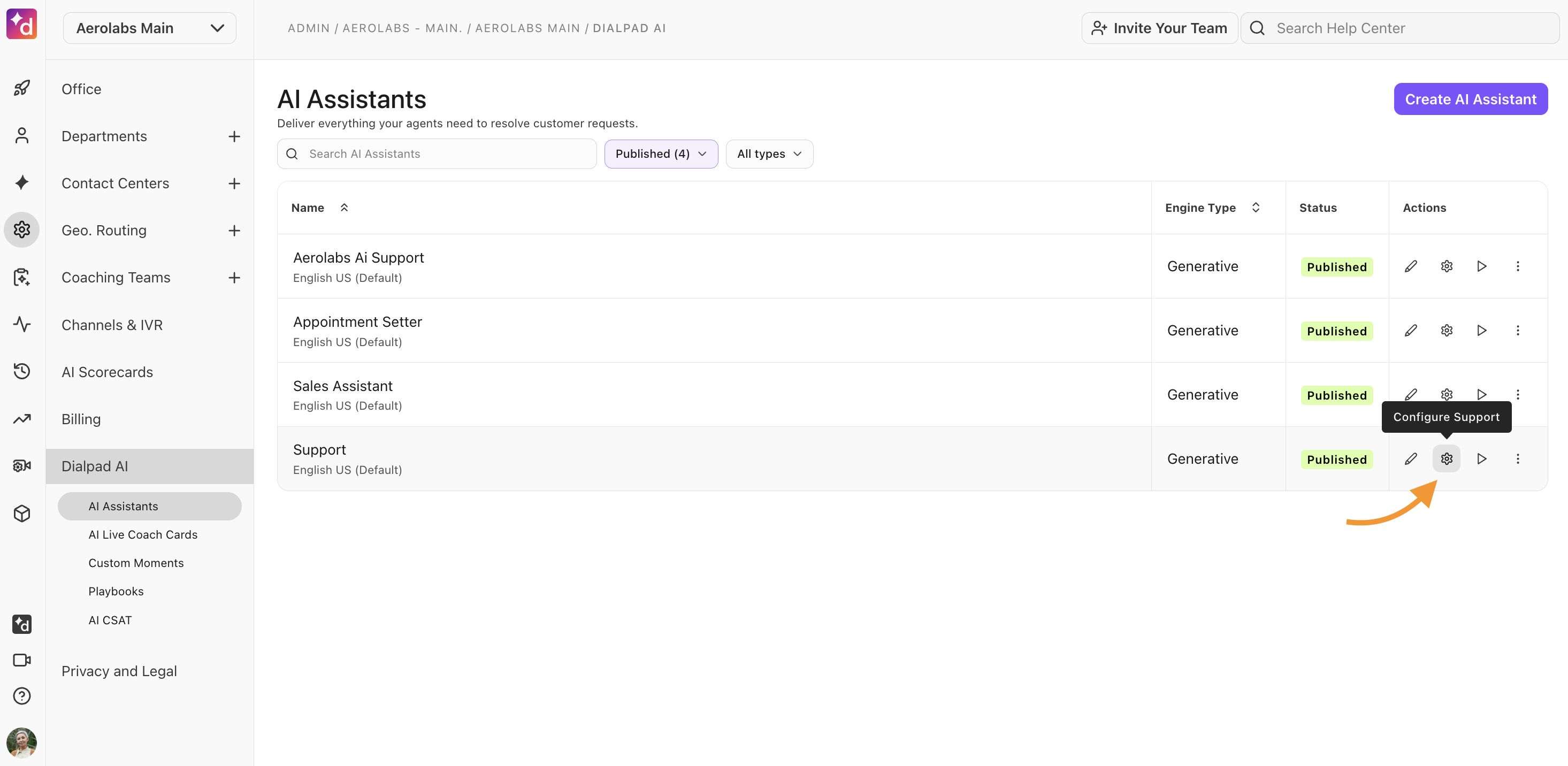Focus the Search AI Assistants field
This screenshot has height=766, width=1568.
pos(437,154)
